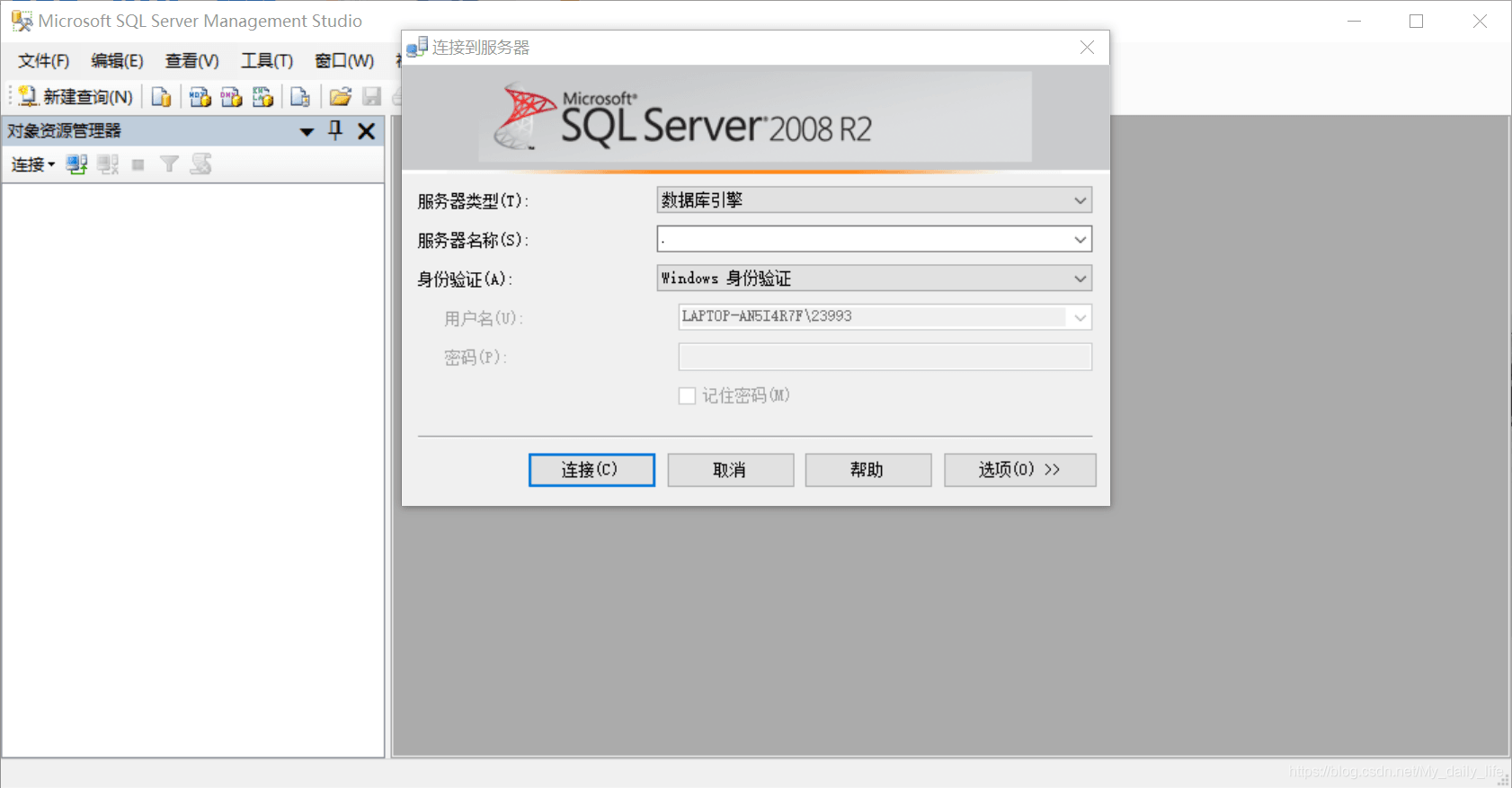Open the 查看(V) menu
This screenshot has height=788, width=1512.
pyautogui.click(x=191, y=60)
